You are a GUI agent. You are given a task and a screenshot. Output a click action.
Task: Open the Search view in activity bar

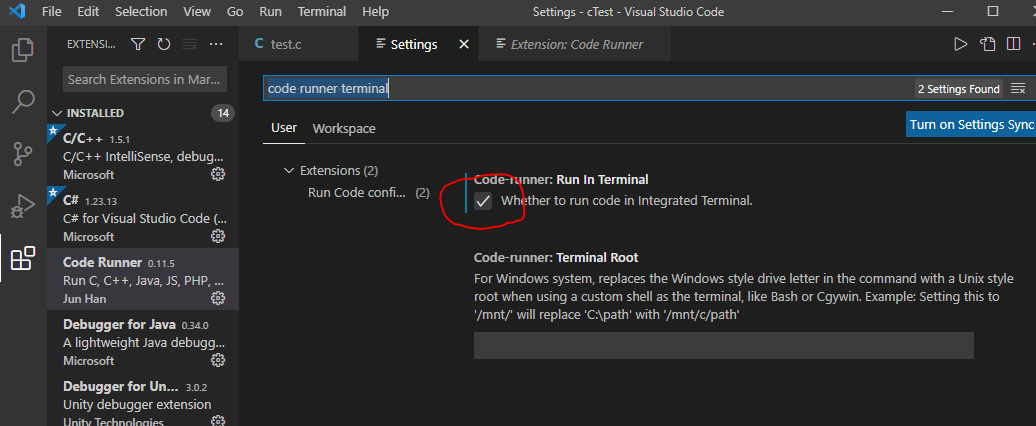(22, 102)
